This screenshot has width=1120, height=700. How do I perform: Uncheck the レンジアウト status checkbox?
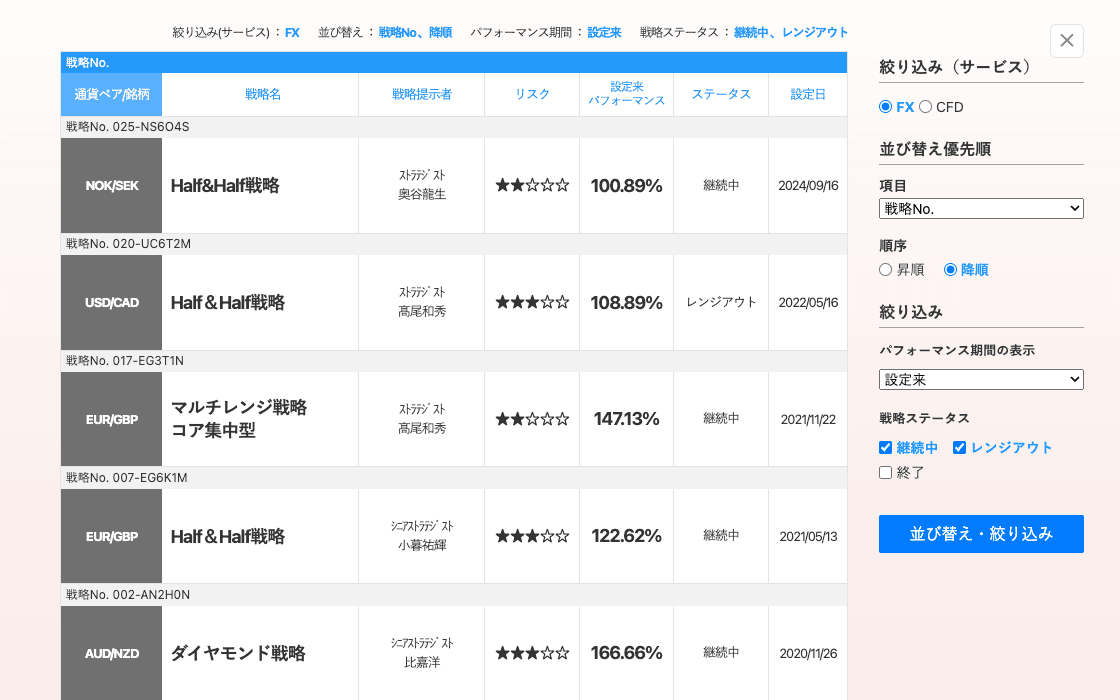coord(959,448)
